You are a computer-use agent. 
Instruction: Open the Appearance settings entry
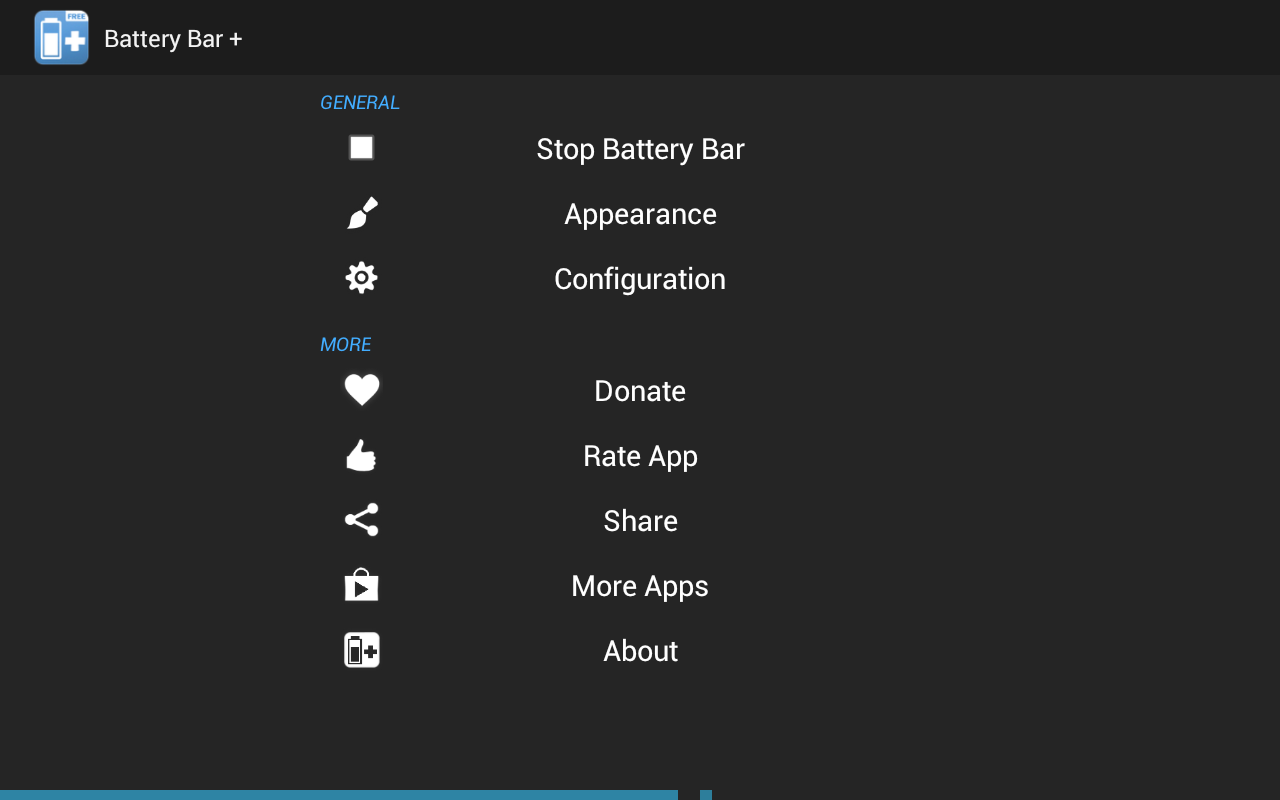(x=640, y=214)
